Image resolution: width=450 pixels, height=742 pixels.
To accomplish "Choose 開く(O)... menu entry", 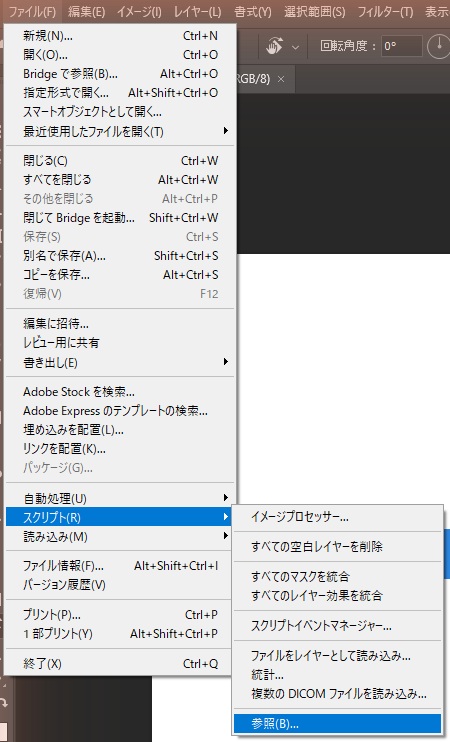I will (x=120, y=55).
